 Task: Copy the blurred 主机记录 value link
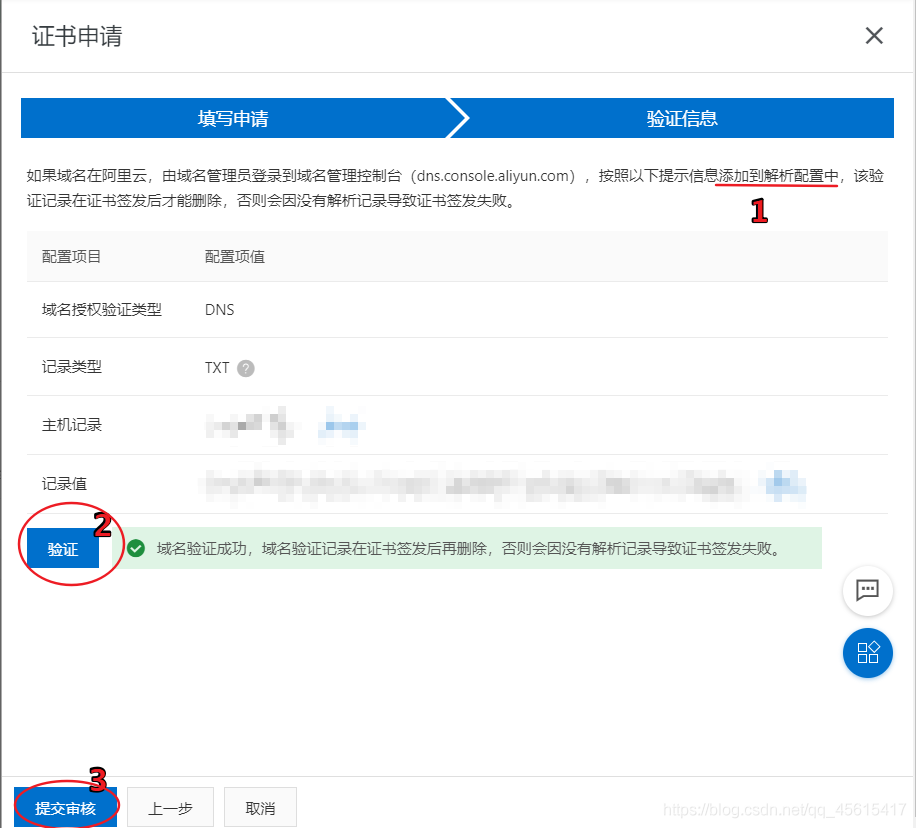point(341,425)
